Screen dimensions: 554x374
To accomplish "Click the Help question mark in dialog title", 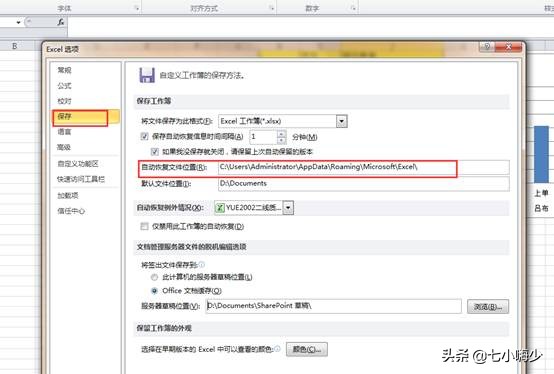I will (487, 47).
